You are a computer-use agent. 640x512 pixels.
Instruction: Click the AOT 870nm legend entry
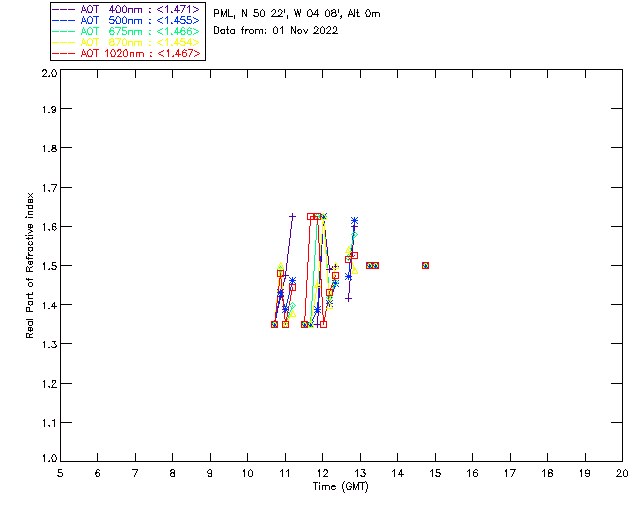click(126, 42)
